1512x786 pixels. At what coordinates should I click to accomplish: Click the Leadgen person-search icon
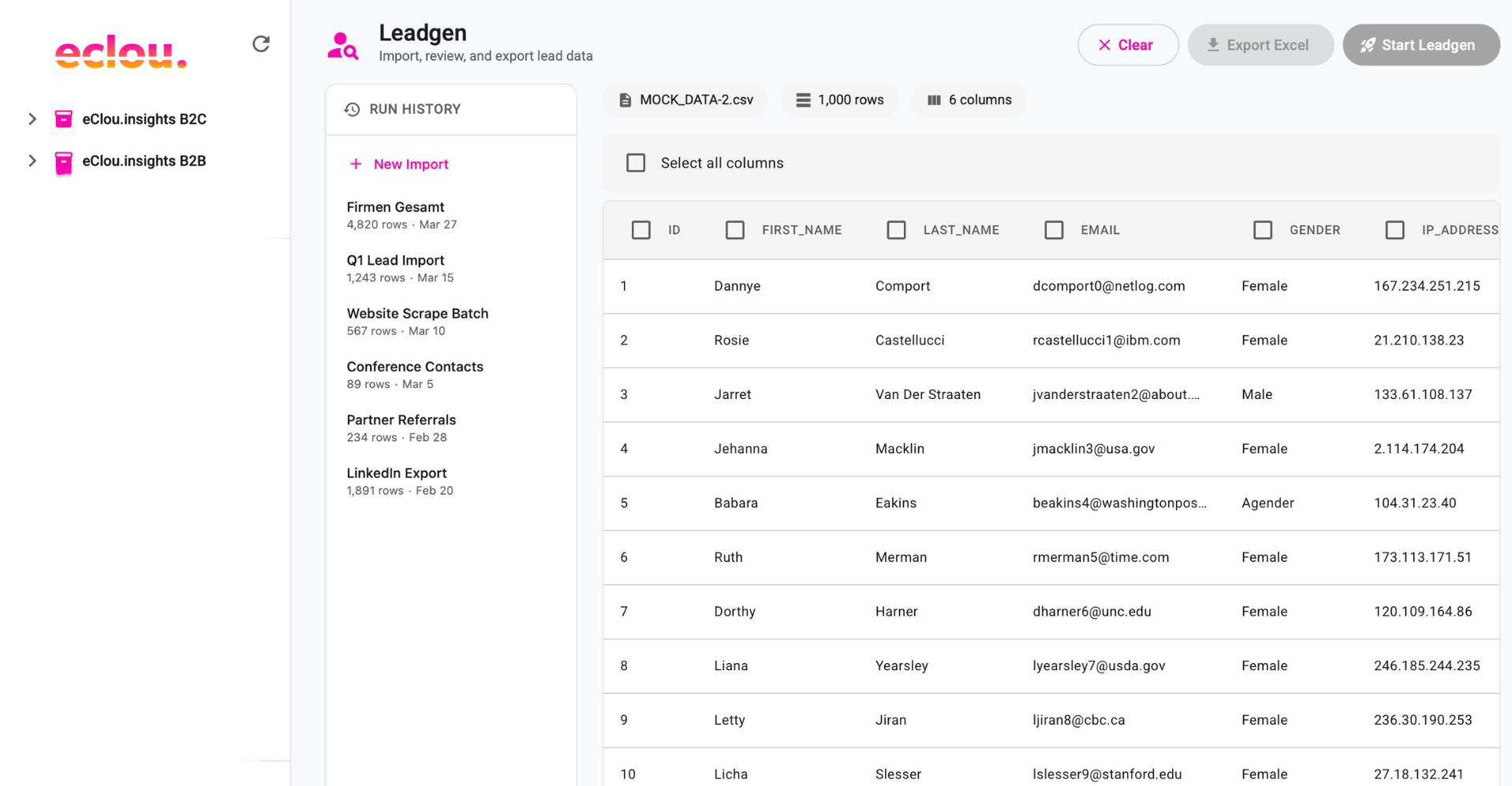[x=343, y=46]
